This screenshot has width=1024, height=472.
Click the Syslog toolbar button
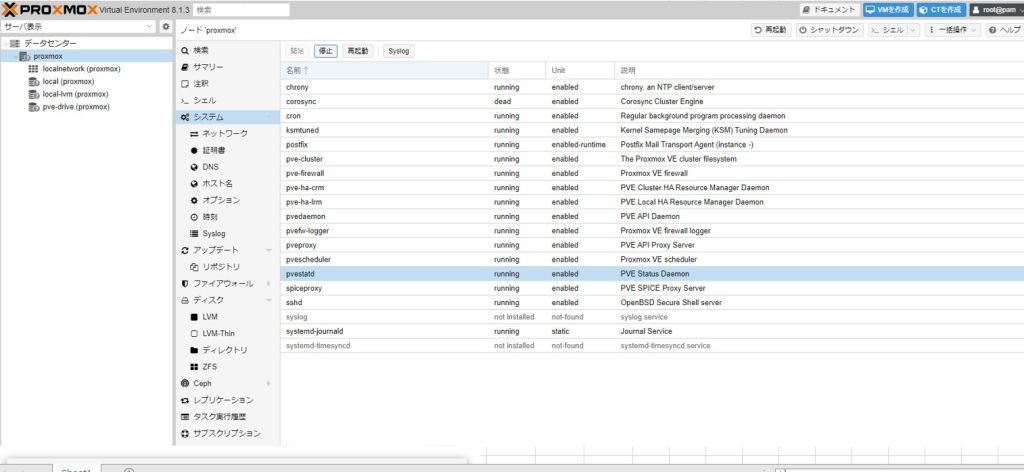coord(398,51)
